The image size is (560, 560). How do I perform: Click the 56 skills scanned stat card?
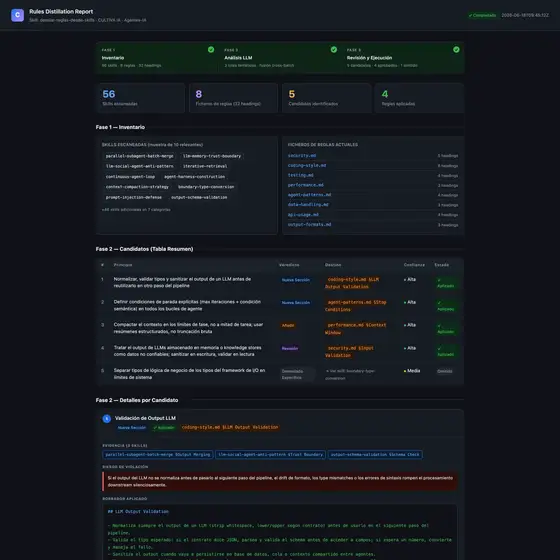coord(140,98)
